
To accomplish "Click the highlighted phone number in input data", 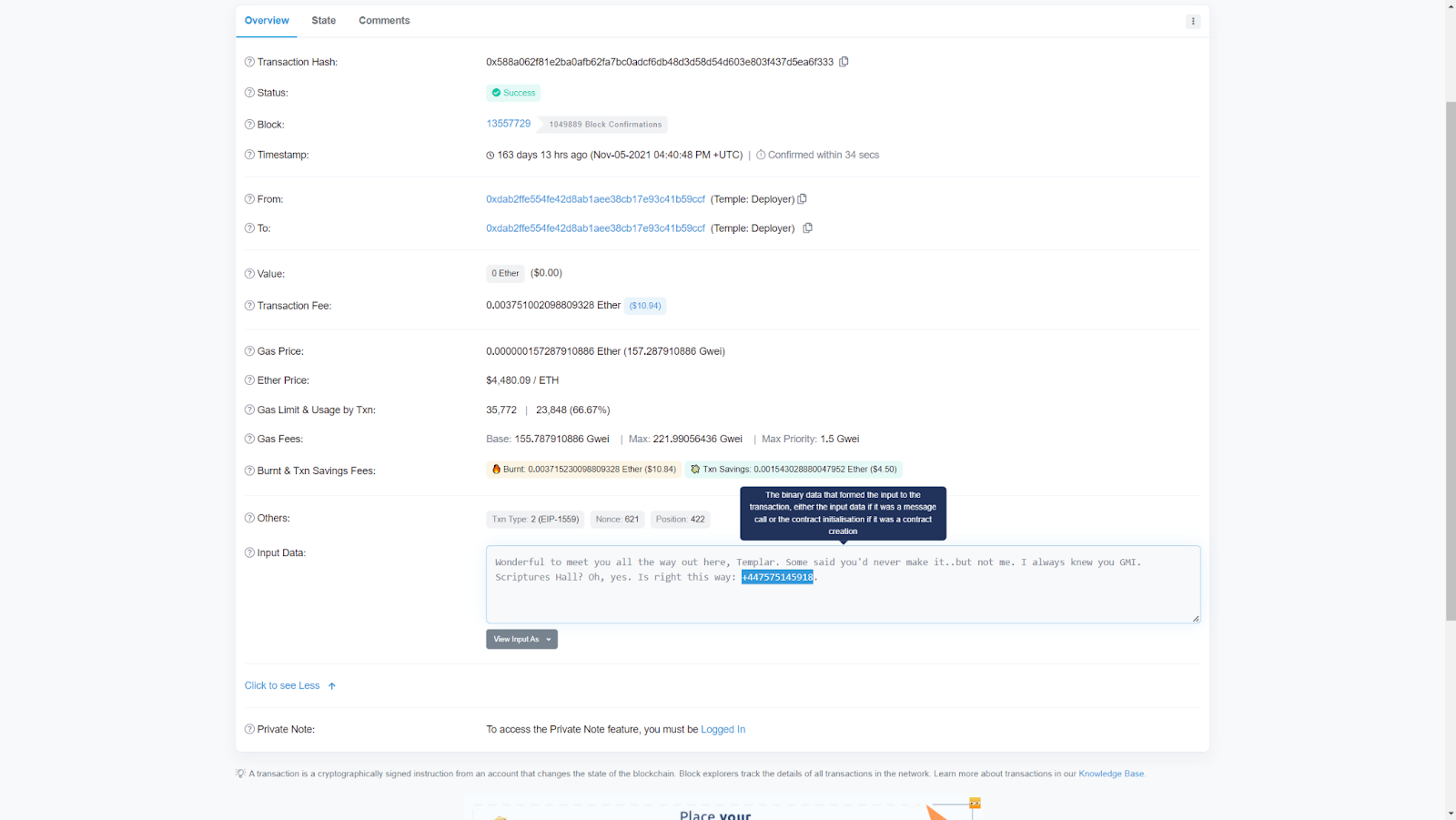I will (x=777, y=577).
